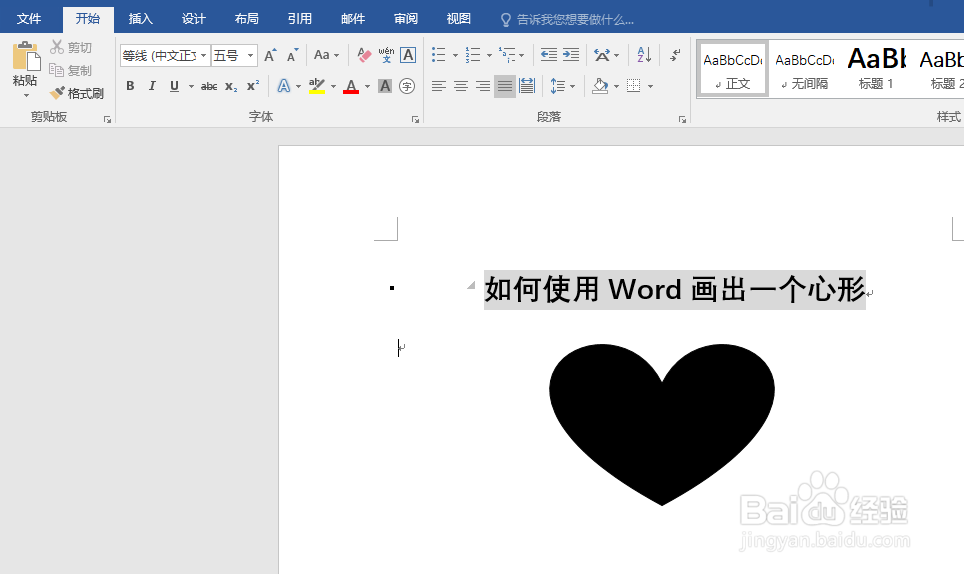Activate the Format Painter brush
Viewport: 964px width, 574px height.
tap(77, 93)
